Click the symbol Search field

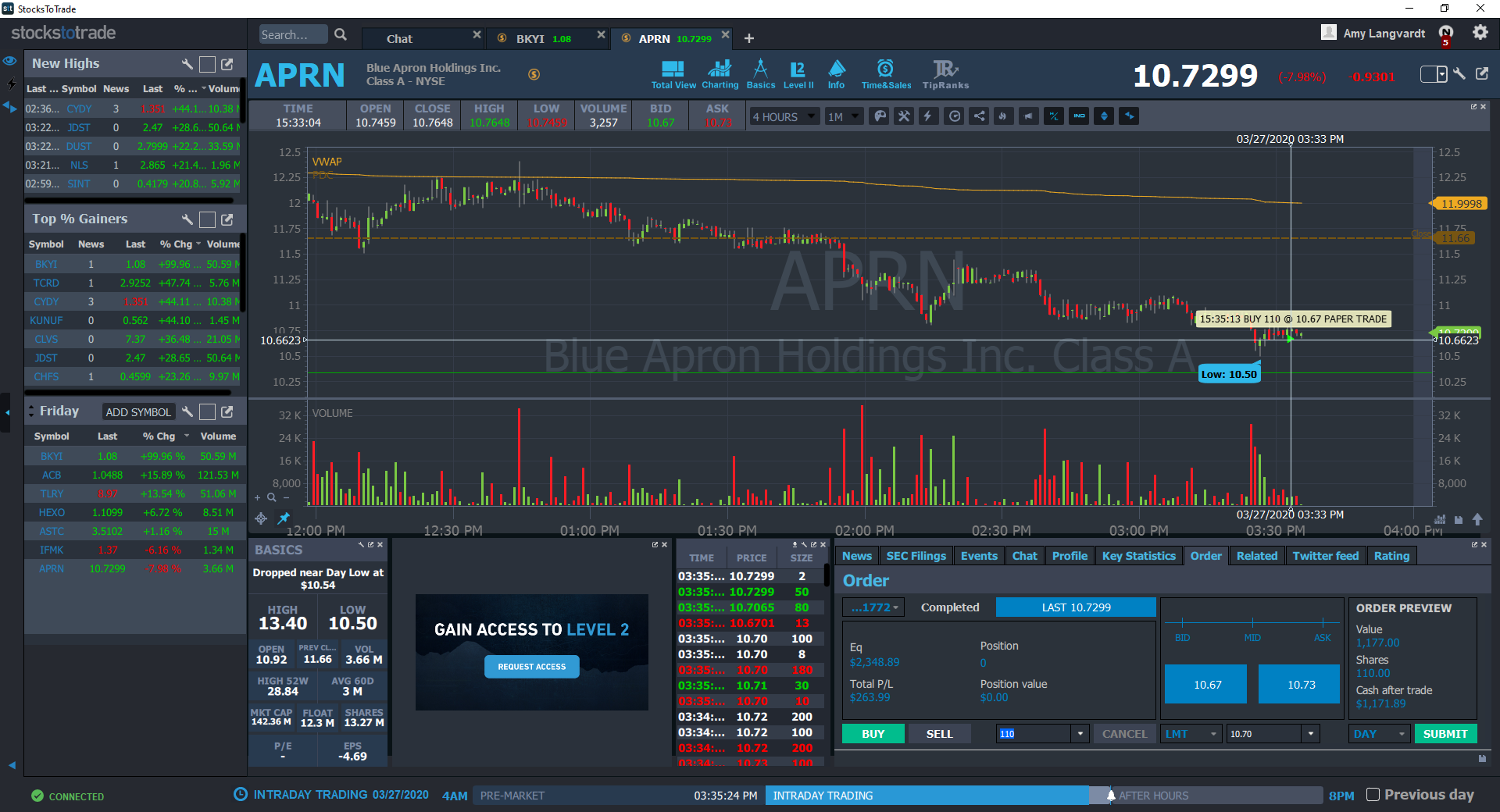pyautogui.click(x=293, y=34)
